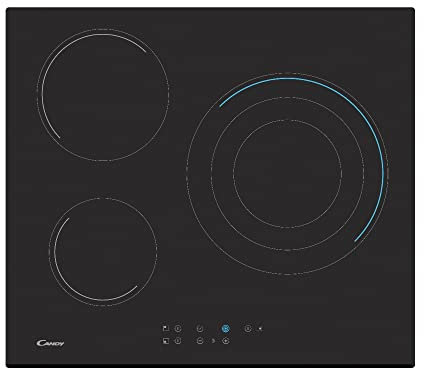The width and height of the screenshot is (424, 368).
Task: Click the right zone position indicator marker
Action: coord(260,329)
